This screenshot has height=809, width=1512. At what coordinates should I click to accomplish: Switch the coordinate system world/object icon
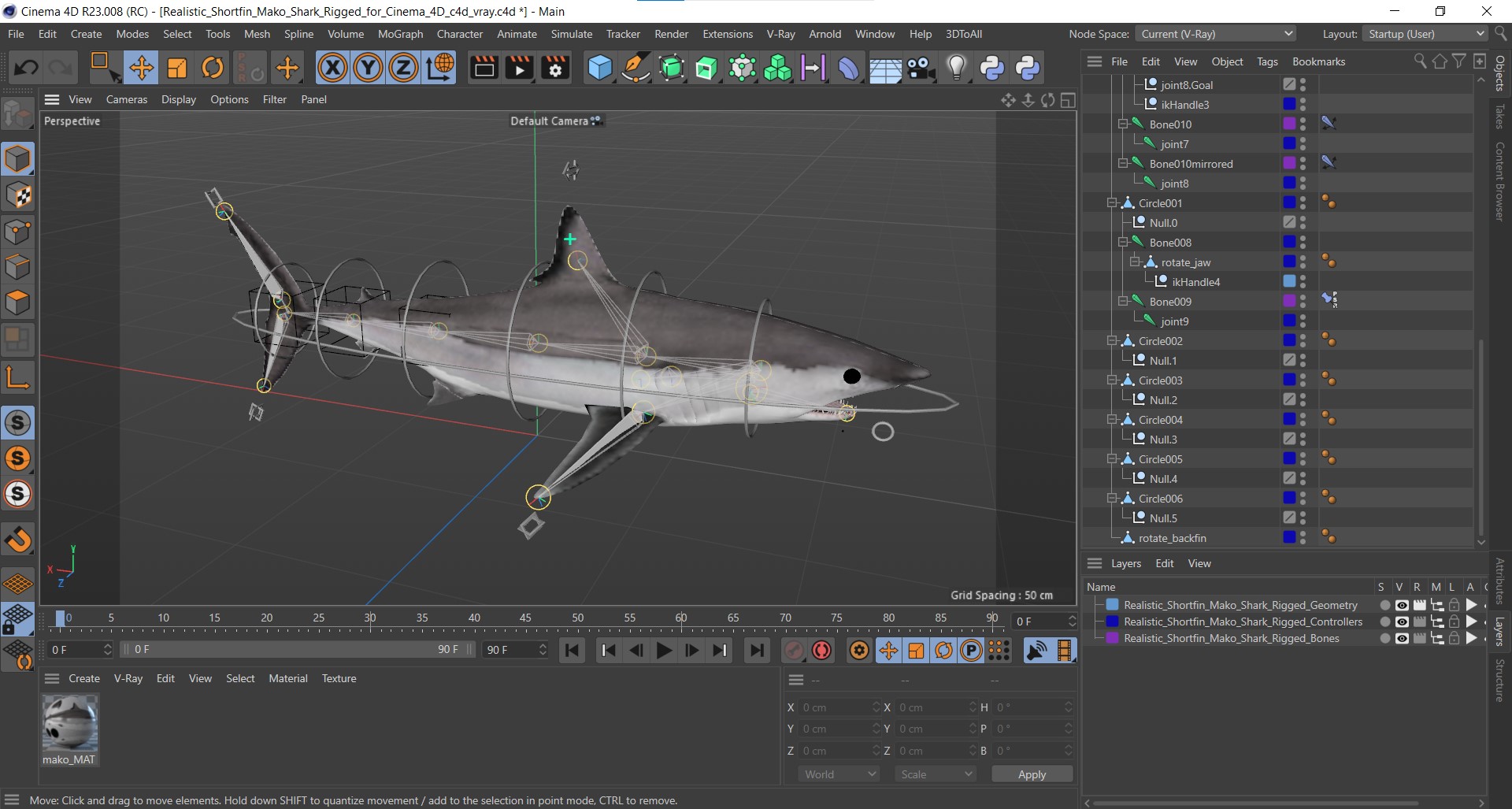[x=439, y=68]
